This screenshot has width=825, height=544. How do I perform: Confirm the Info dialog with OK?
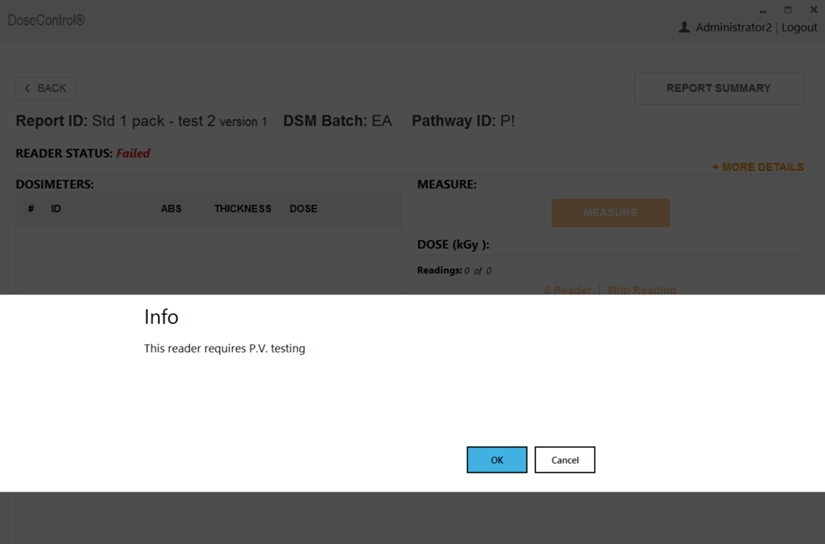497,460
